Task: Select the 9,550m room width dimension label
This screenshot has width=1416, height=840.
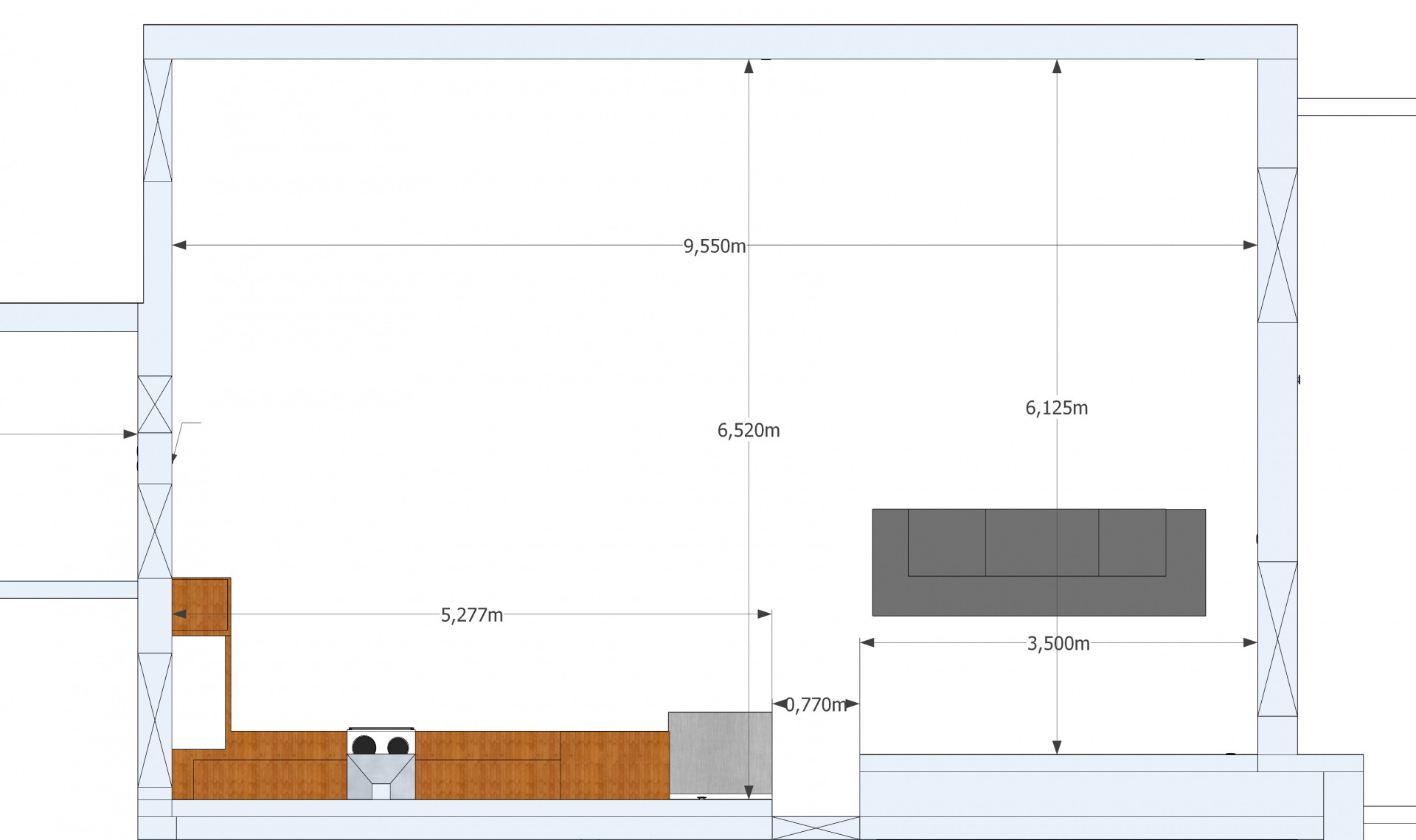Action: coord(715,246)
